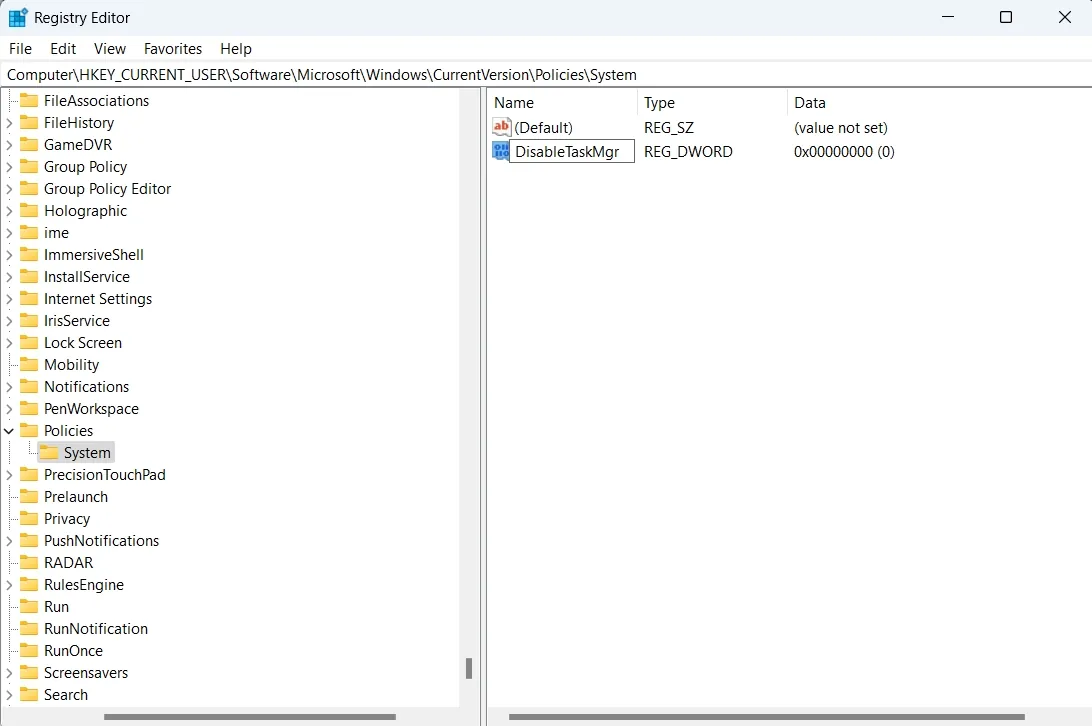
Task: Minimize the Registry Editor window
Action: point(948,17)
